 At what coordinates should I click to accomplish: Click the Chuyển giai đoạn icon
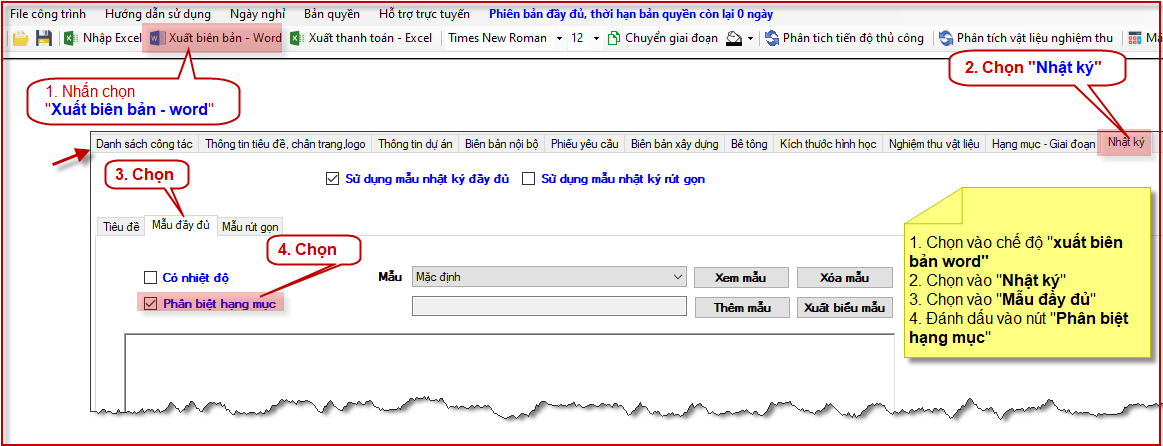[614, 38]
